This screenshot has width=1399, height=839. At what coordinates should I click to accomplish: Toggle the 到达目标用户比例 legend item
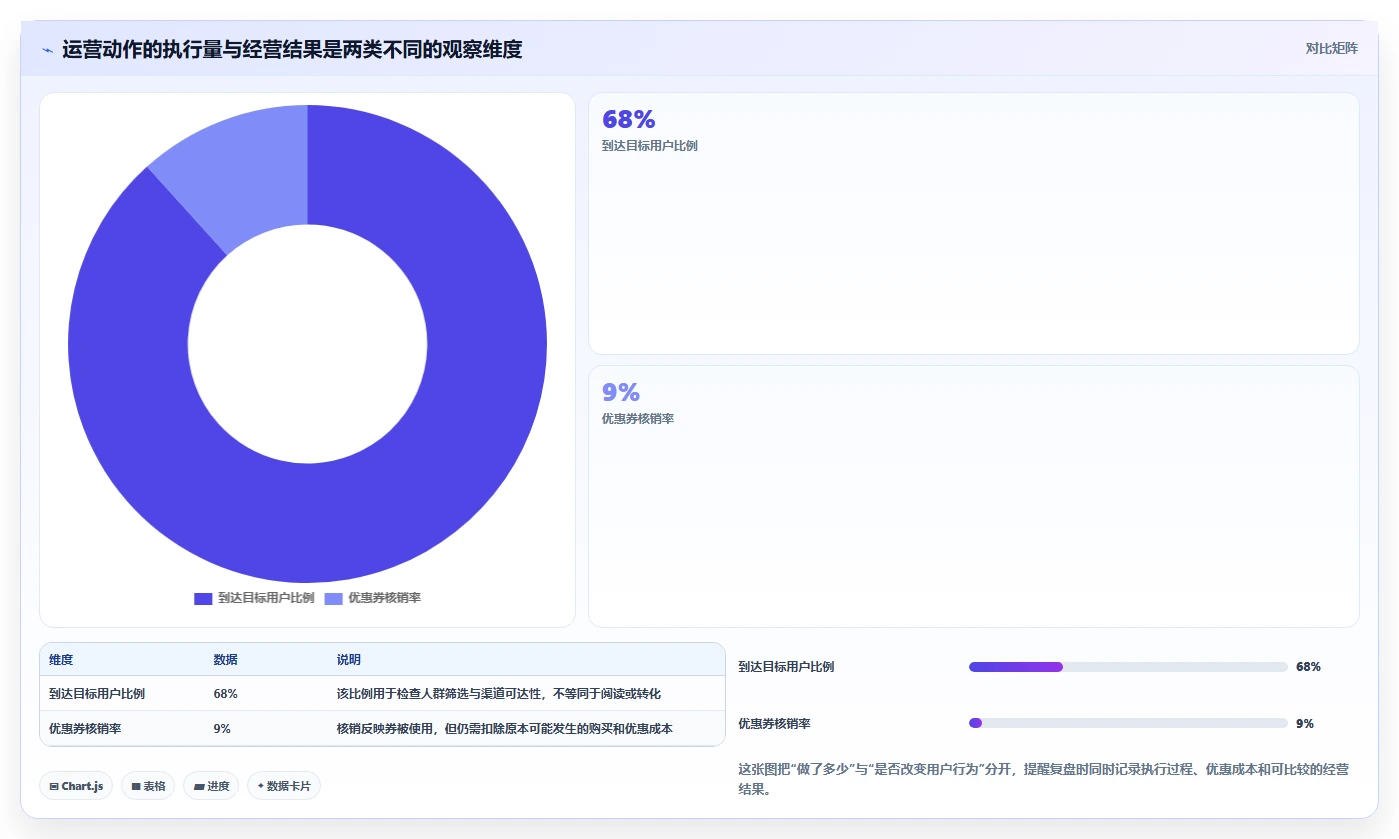254,598
